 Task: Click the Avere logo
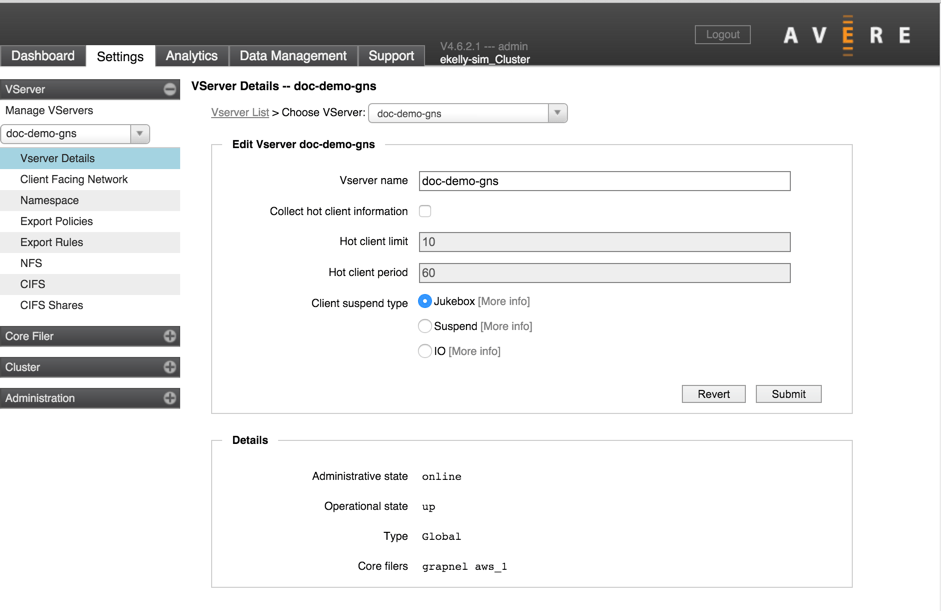tap(849, 34)
